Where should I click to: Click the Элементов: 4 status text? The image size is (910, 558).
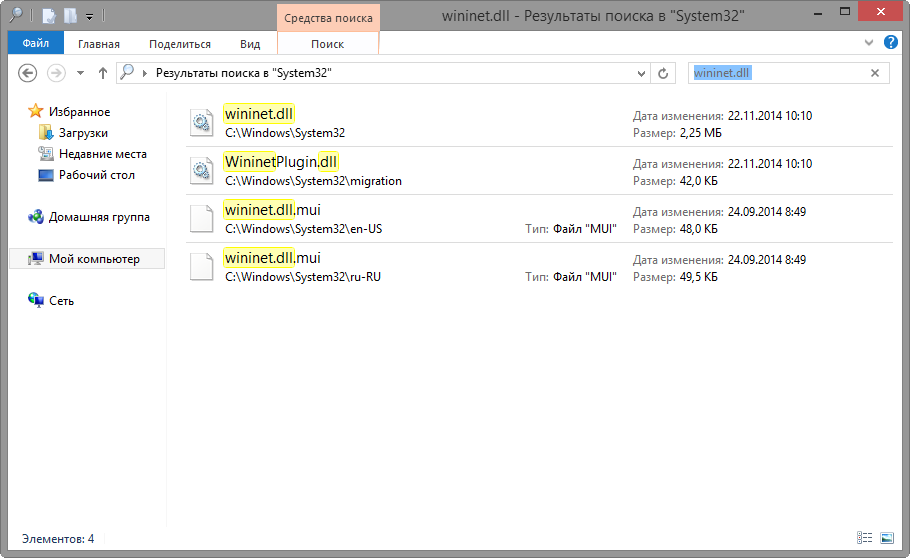[58, 539]
